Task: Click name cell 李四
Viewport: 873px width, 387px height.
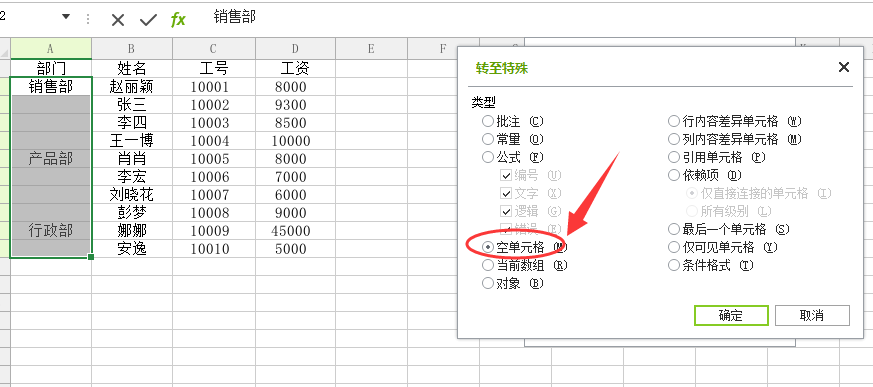Action: [132, 123]
